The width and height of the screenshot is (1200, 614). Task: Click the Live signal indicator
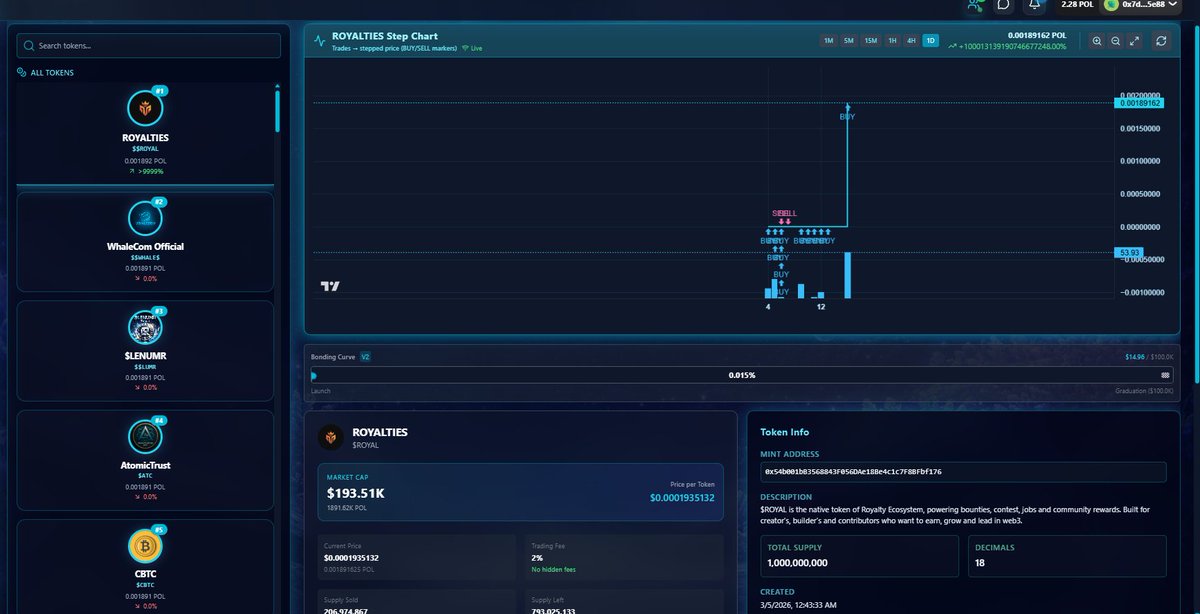[470, 48]
